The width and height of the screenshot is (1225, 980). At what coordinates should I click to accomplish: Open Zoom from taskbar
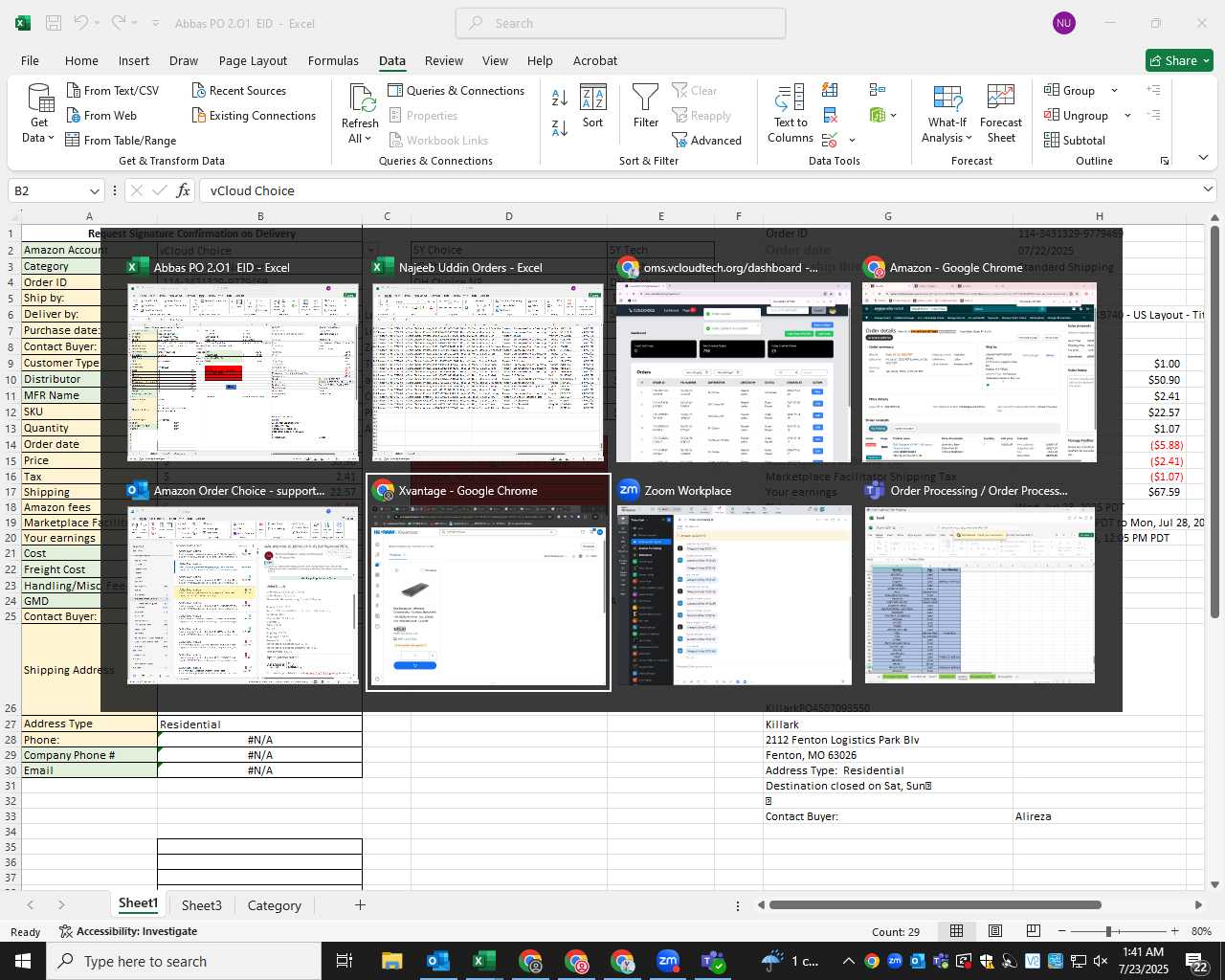pos(668,961)
